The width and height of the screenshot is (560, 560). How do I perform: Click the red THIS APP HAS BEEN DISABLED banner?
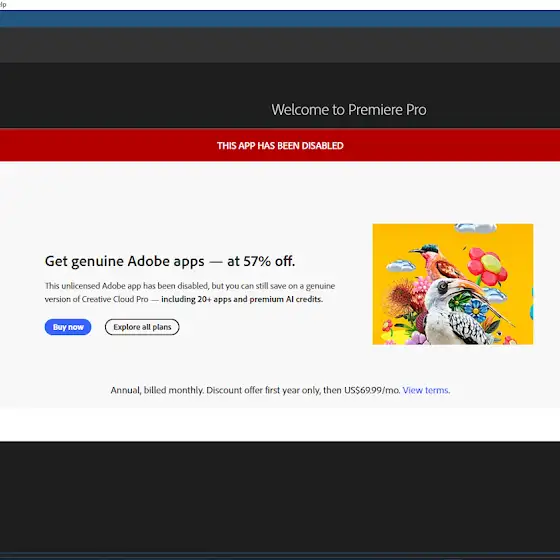(x=280, y=145)
